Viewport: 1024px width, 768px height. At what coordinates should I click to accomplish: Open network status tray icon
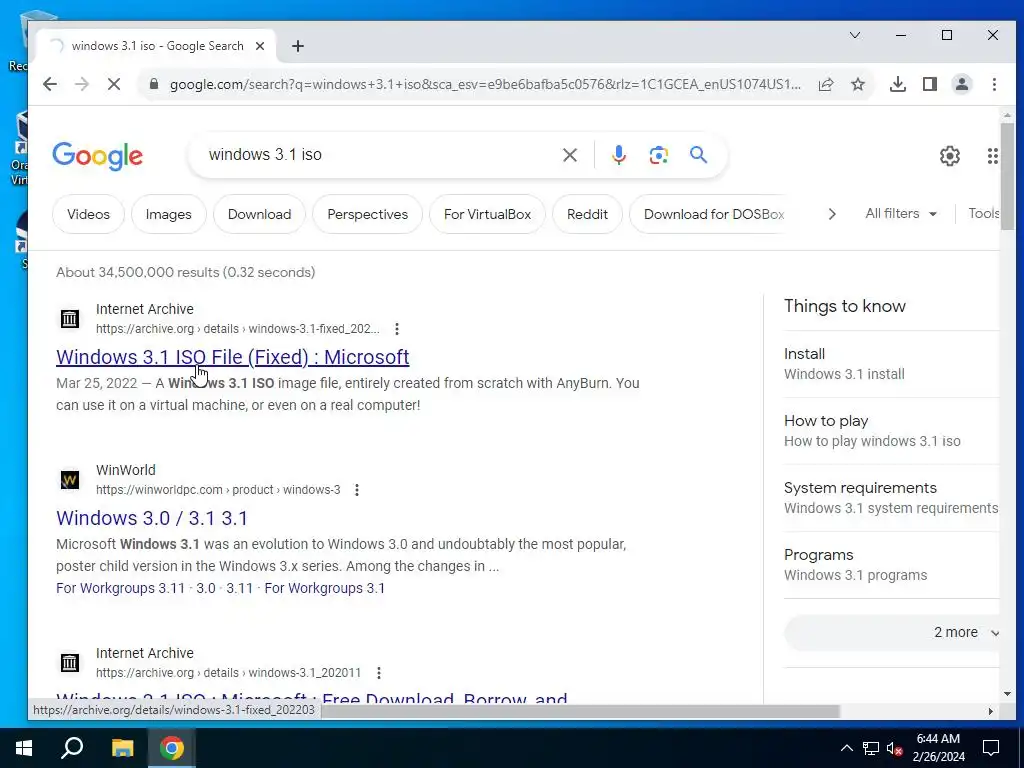coord(871,748)
